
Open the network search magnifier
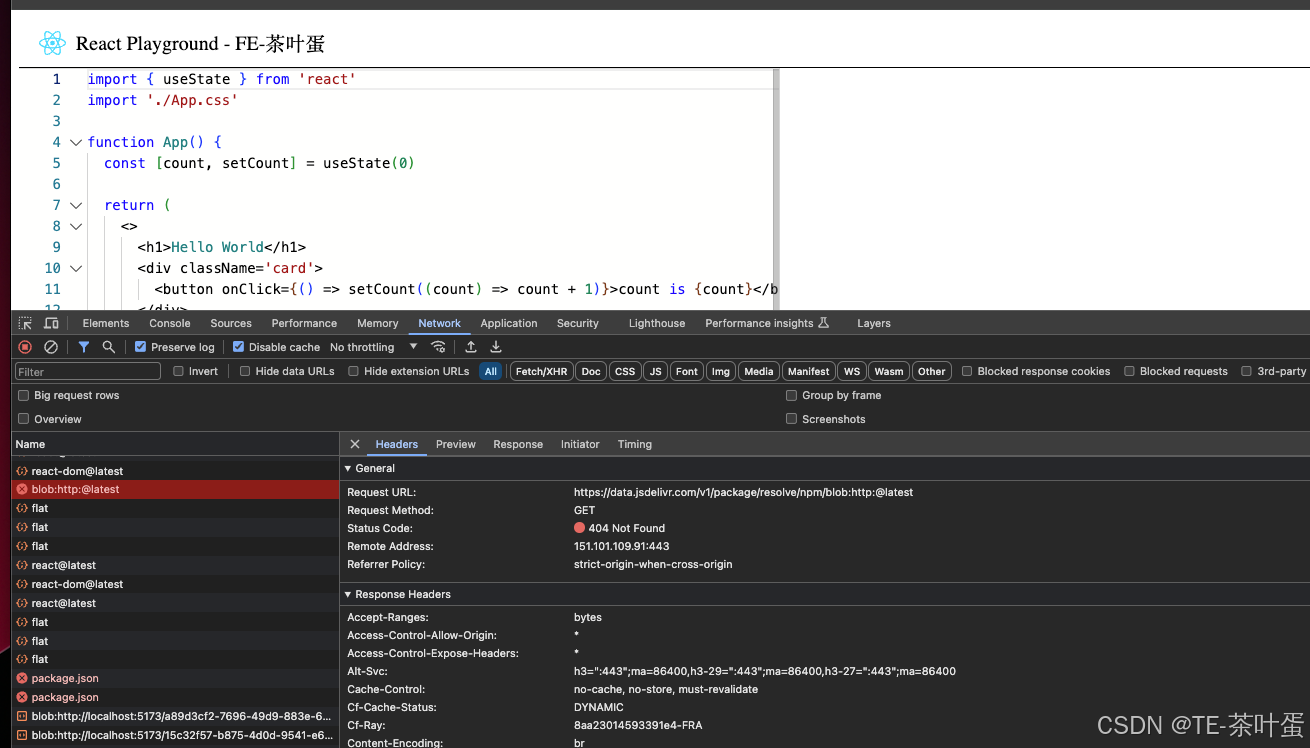pos(109,347)
